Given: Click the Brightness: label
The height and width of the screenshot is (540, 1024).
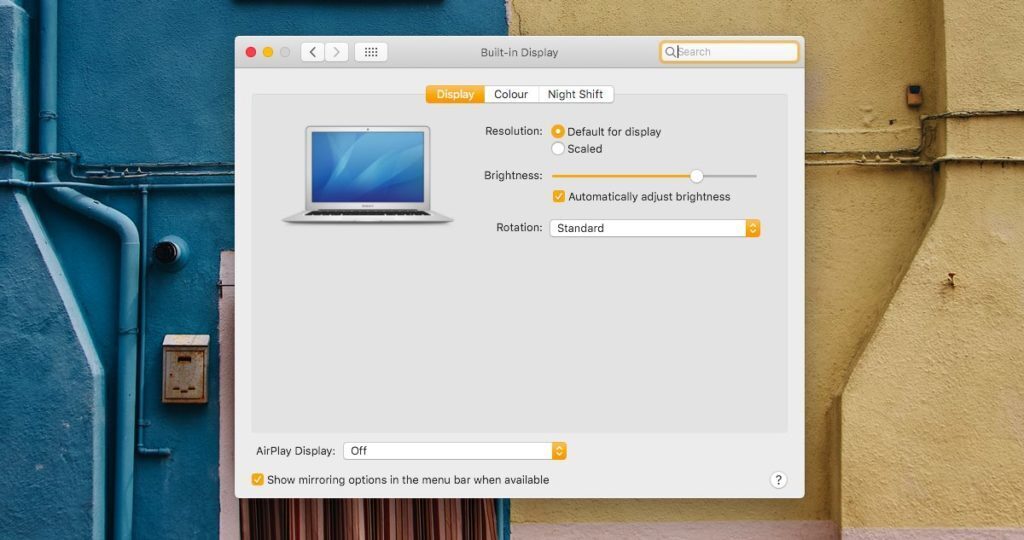Looking at the screenshot, I should (513, 176).
